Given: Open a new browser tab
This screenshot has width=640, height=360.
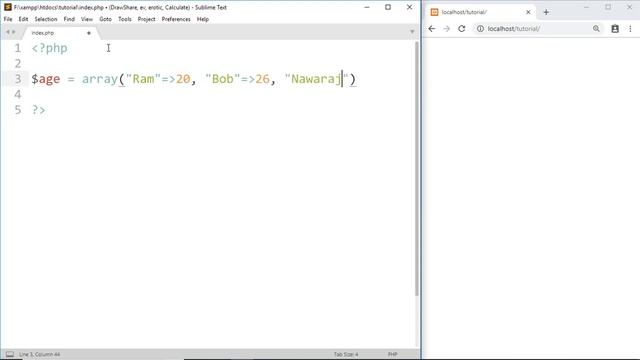Looking at the screenshot, I should [x=546, y=12].
